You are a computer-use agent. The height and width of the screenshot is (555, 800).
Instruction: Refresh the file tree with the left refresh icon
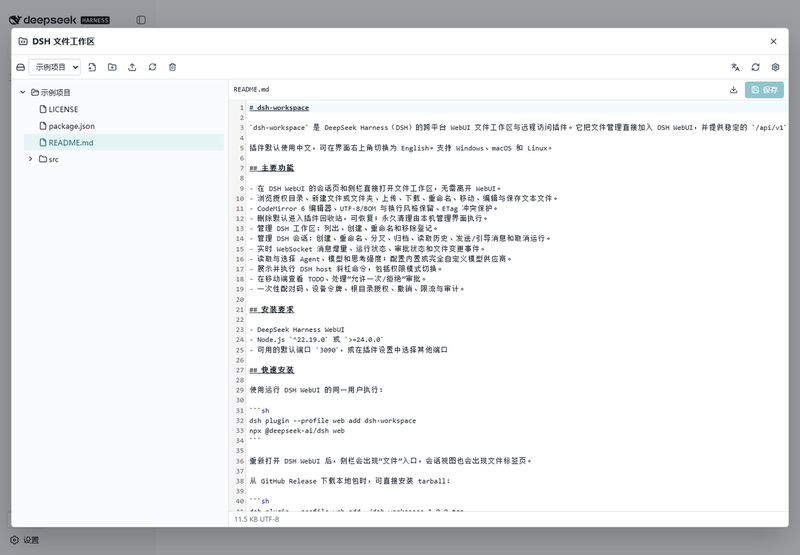tap(153, 67)
